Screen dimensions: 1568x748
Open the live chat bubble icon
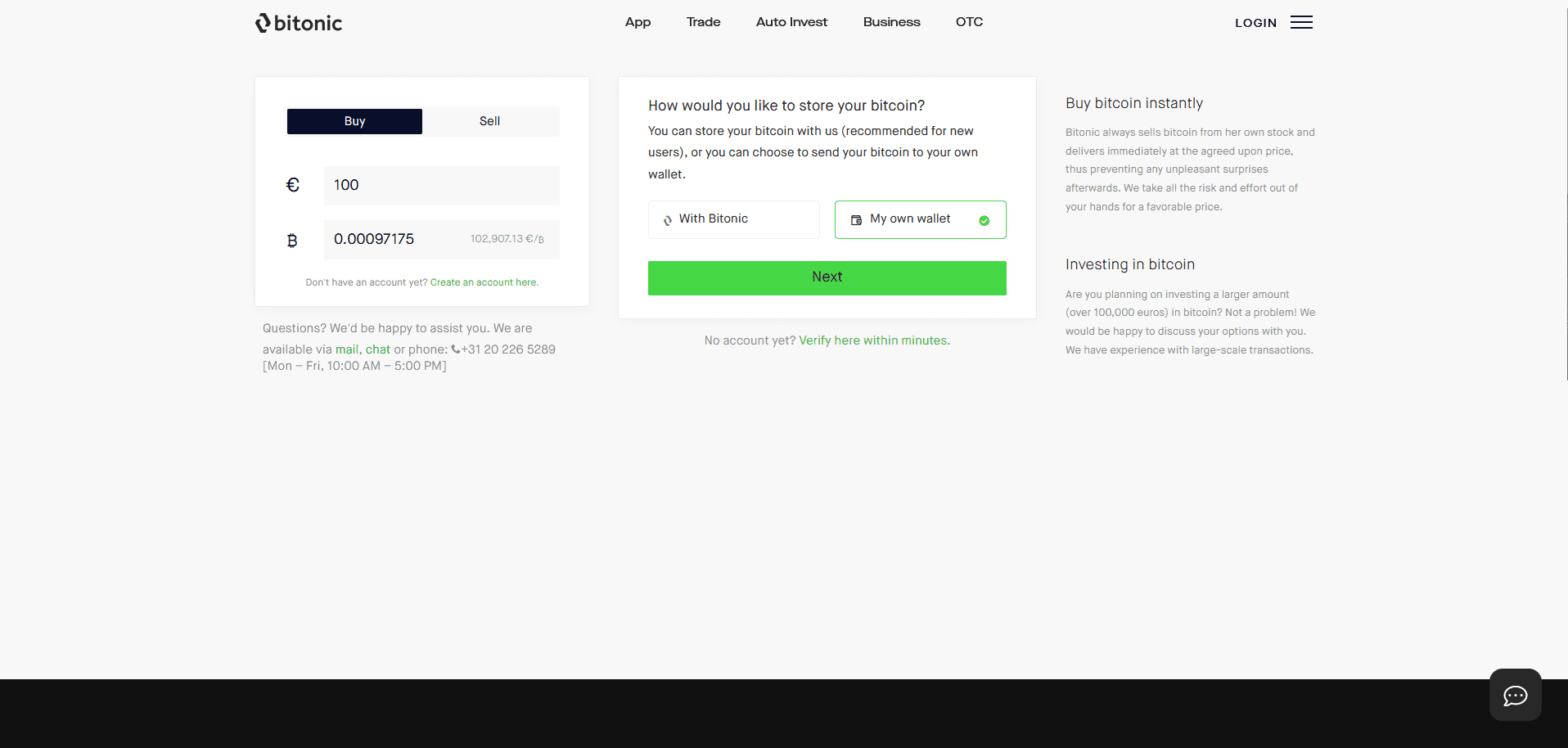pos(1515,695)
